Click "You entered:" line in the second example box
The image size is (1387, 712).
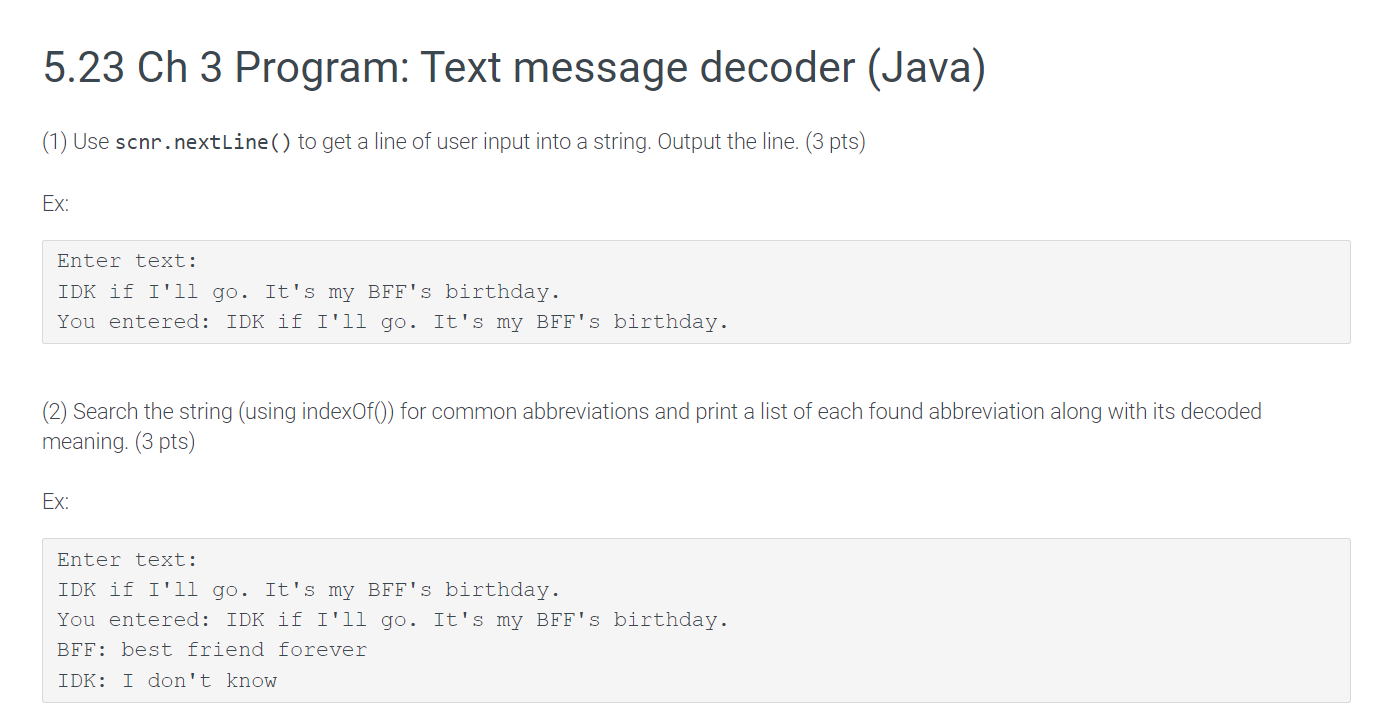point(393,620)
